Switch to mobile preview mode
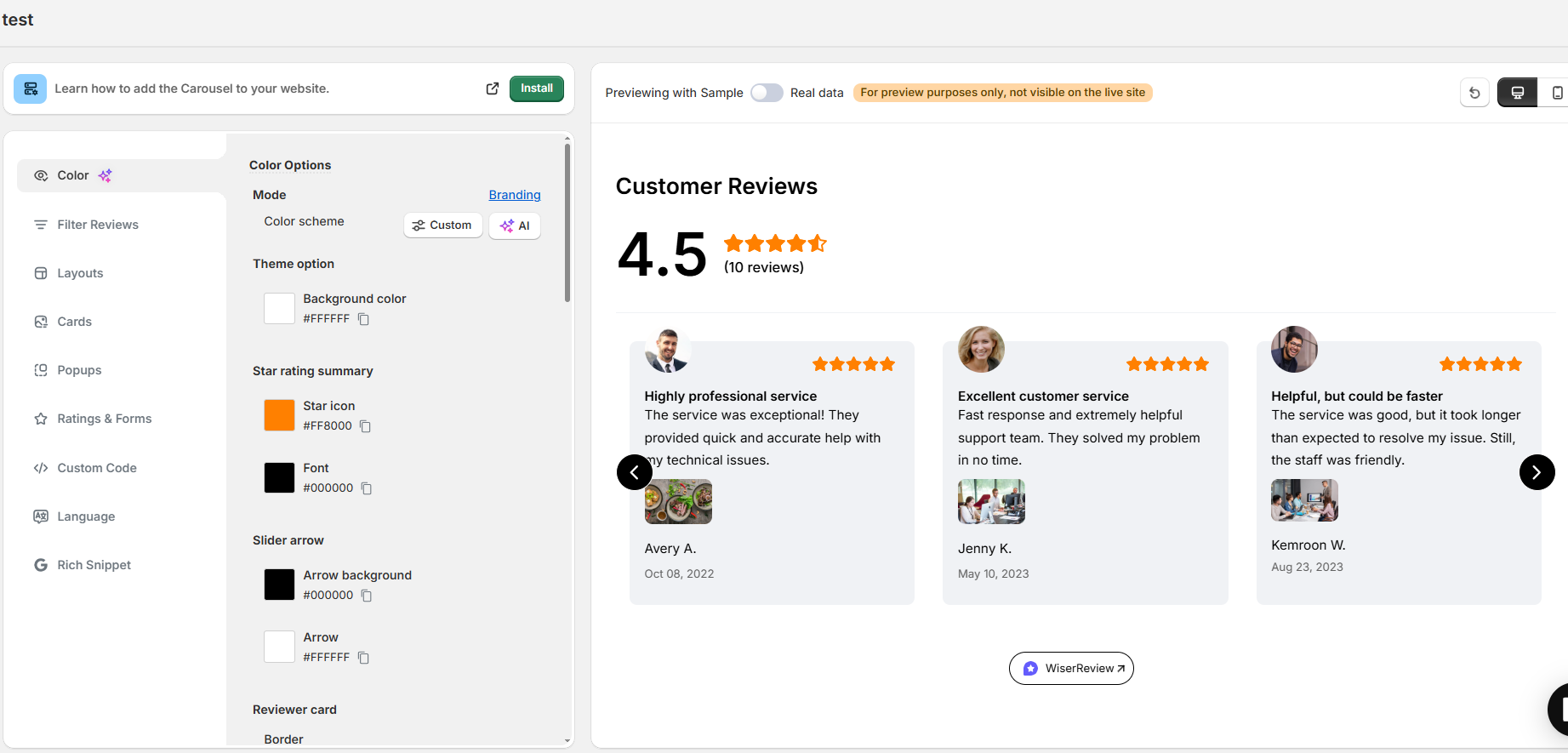This screenshot has height=753, width=1568. (x=1556, y=93)
